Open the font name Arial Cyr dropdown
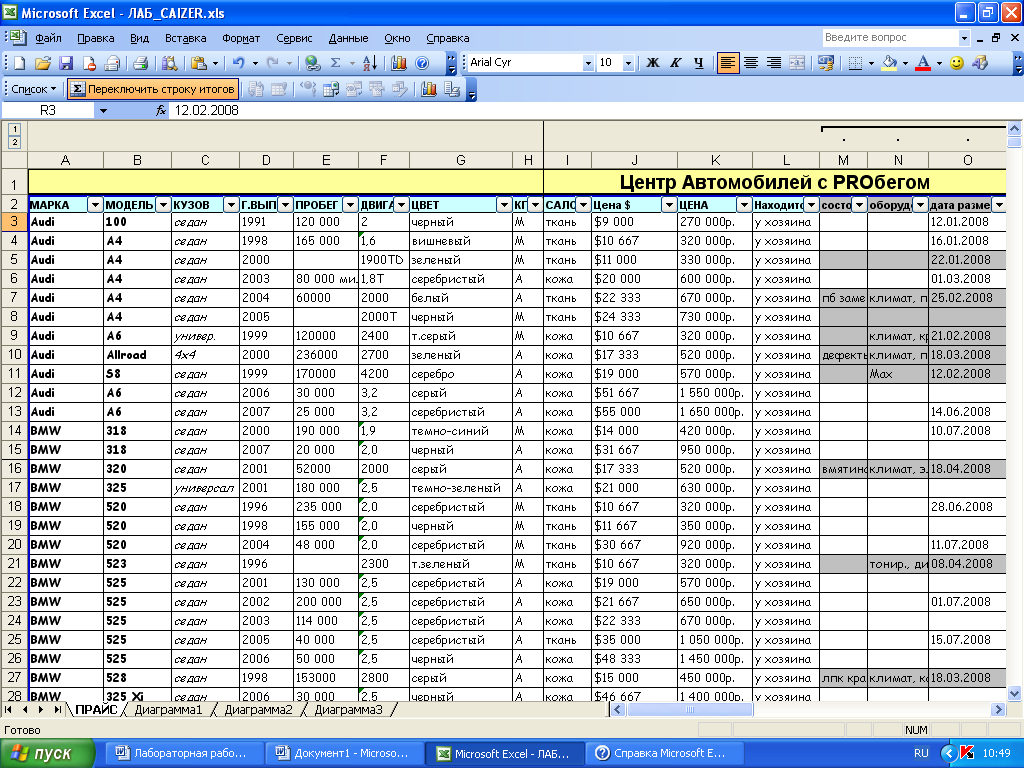This screenshot has width=1024, height=768. point(588,63)
